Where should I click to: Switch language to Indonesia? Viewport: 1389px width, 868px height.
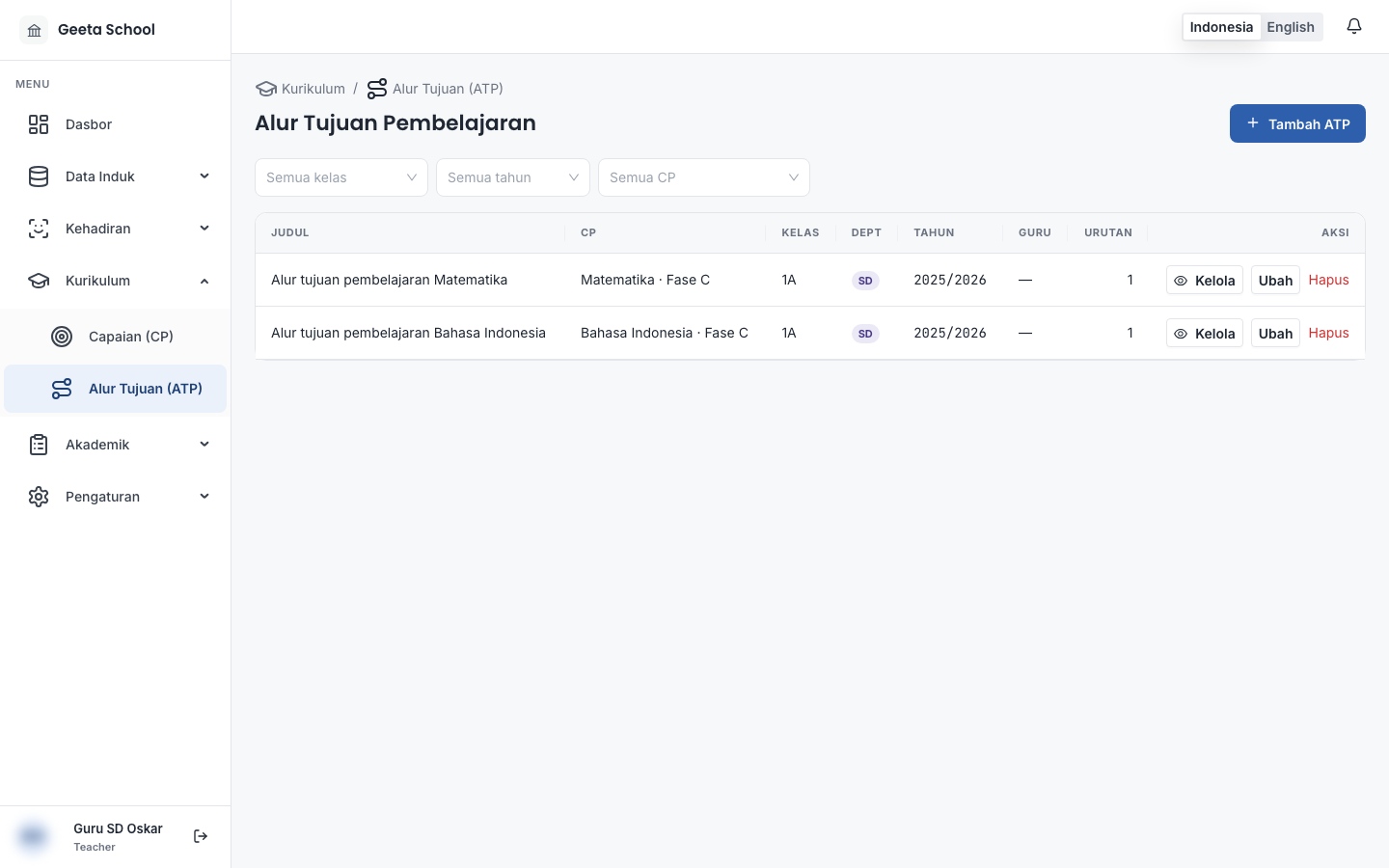tap(1221, 27)
